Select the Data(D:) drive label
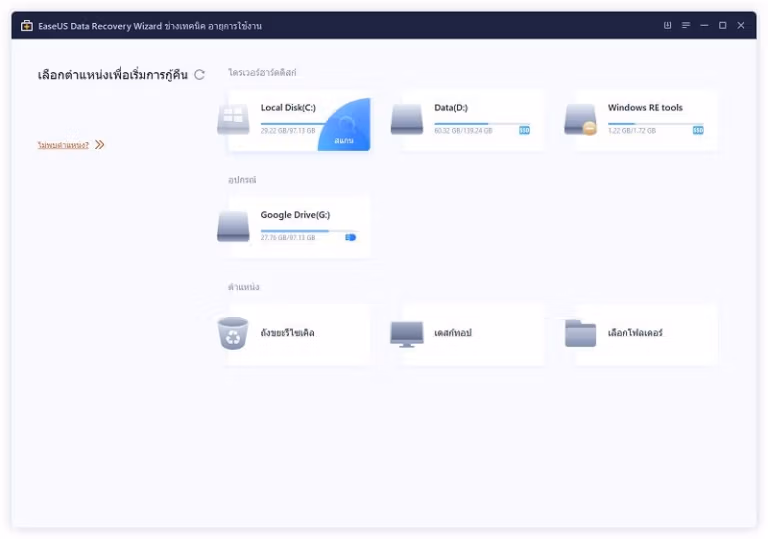This screenshot has width=768, height=539. [x=451, y=107]
